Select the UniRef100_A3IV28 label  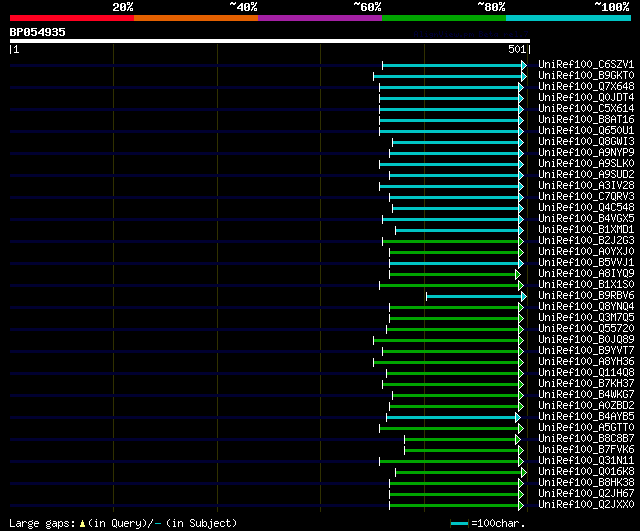586,186
